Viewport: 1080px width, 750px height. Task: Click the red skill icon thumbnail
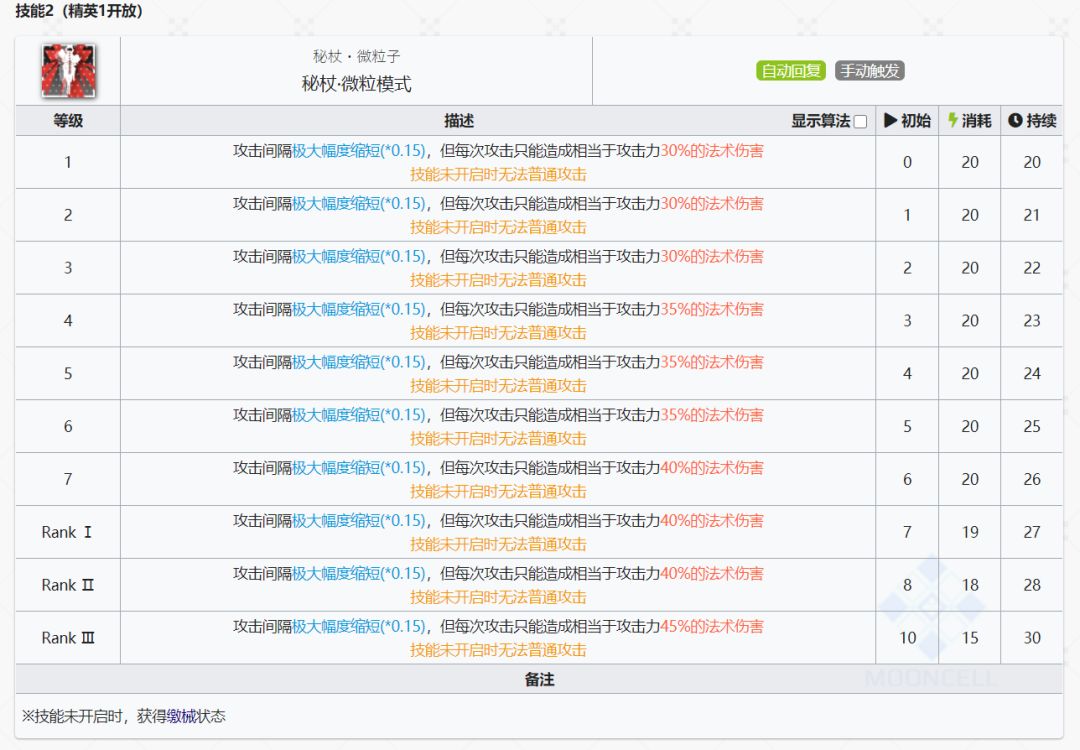coord(68,71)
